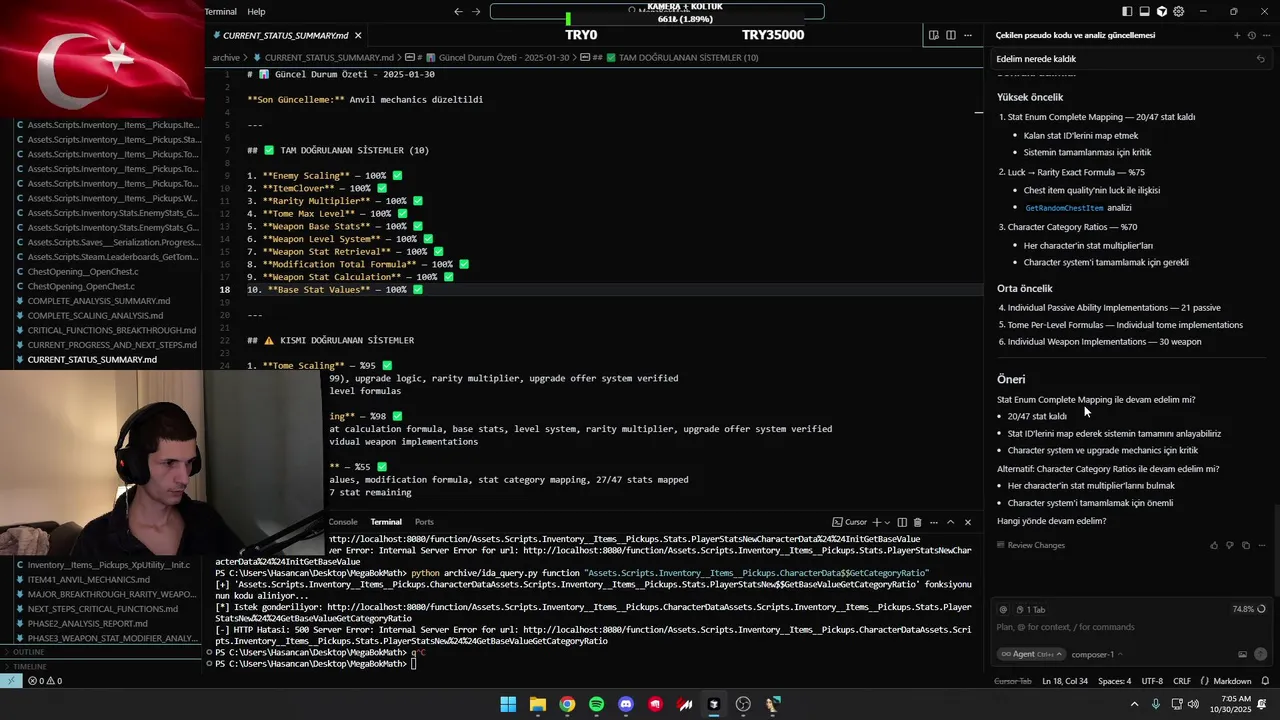The width and height of the screenshot is (1280, 720).
Task: Select the CURRENT_STATUS_SUMMARY.md editor tab
Action: (x=287, y=35)
